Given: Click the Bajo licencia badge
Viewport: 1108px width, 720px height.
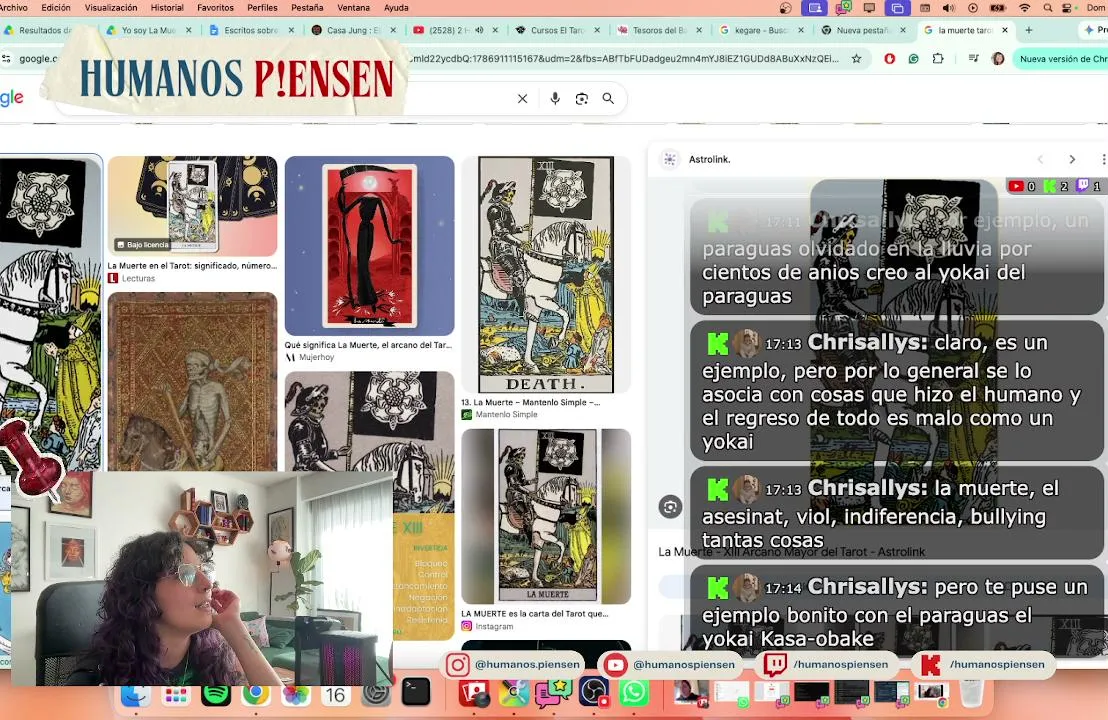Looking at the screenshot, I should click(x=143, y=244).
